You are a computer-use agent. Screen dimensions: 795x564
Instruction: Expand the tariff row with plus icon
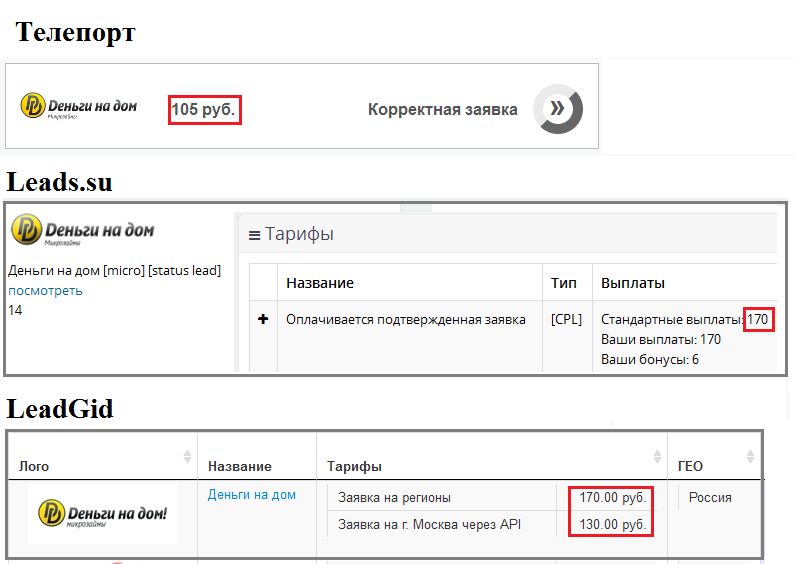(263, 319)
